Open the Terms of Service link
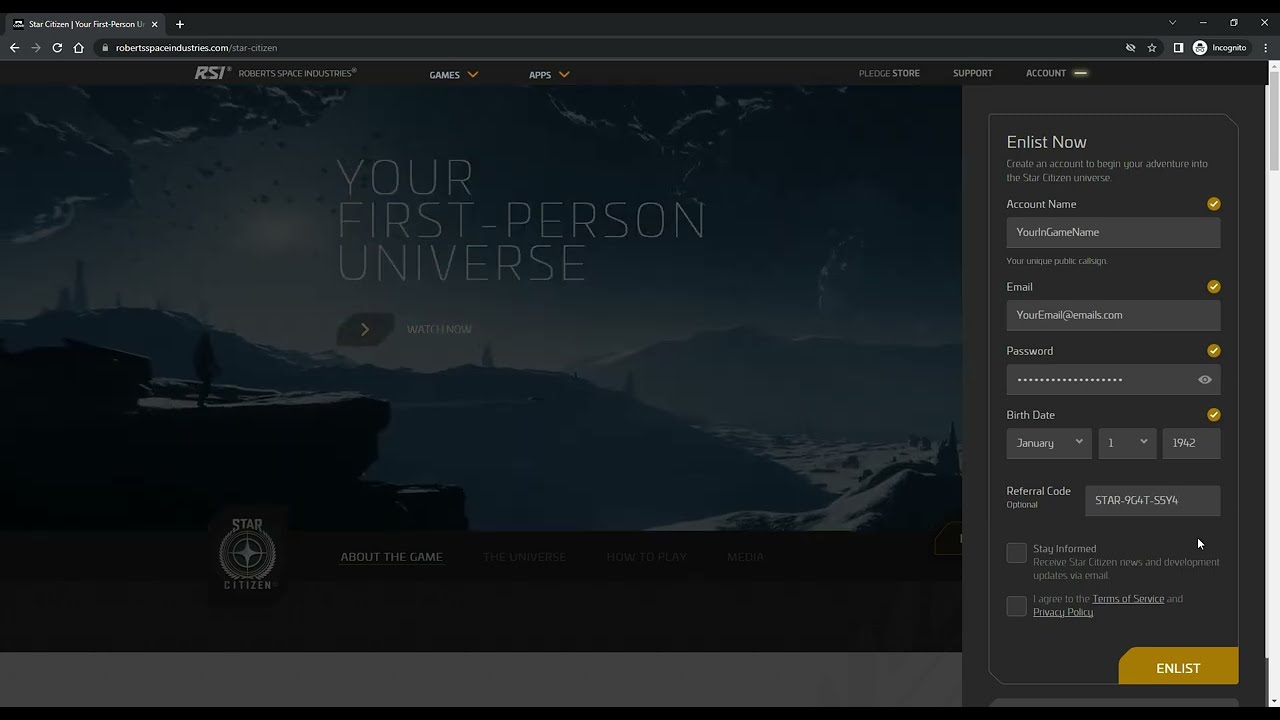The width and height of the screenshot is (1280, 720). point(1128,599)
